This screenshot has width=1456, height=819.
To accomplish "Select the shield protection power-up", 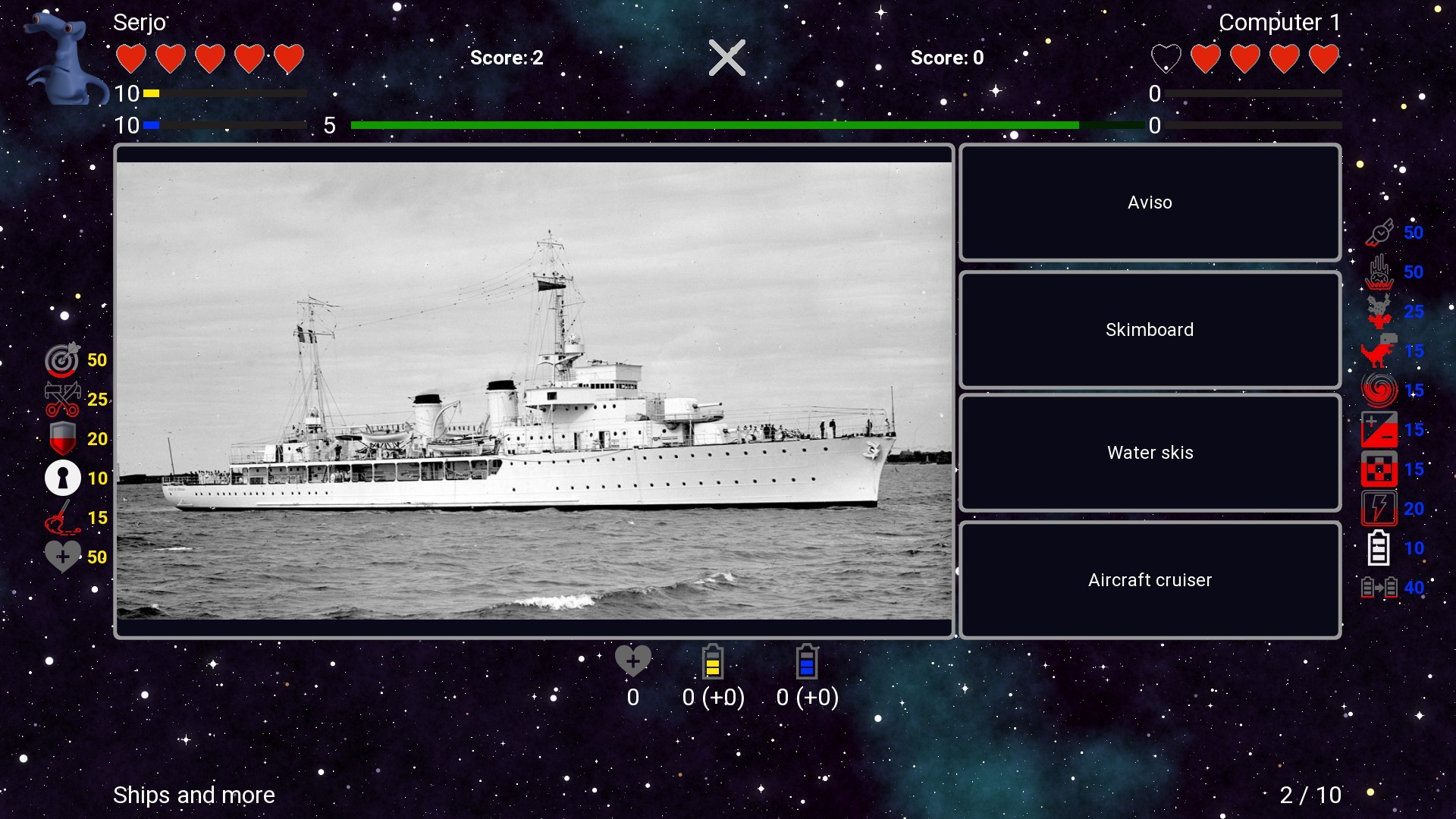I will pyautogui.click(x=63, y=438).
